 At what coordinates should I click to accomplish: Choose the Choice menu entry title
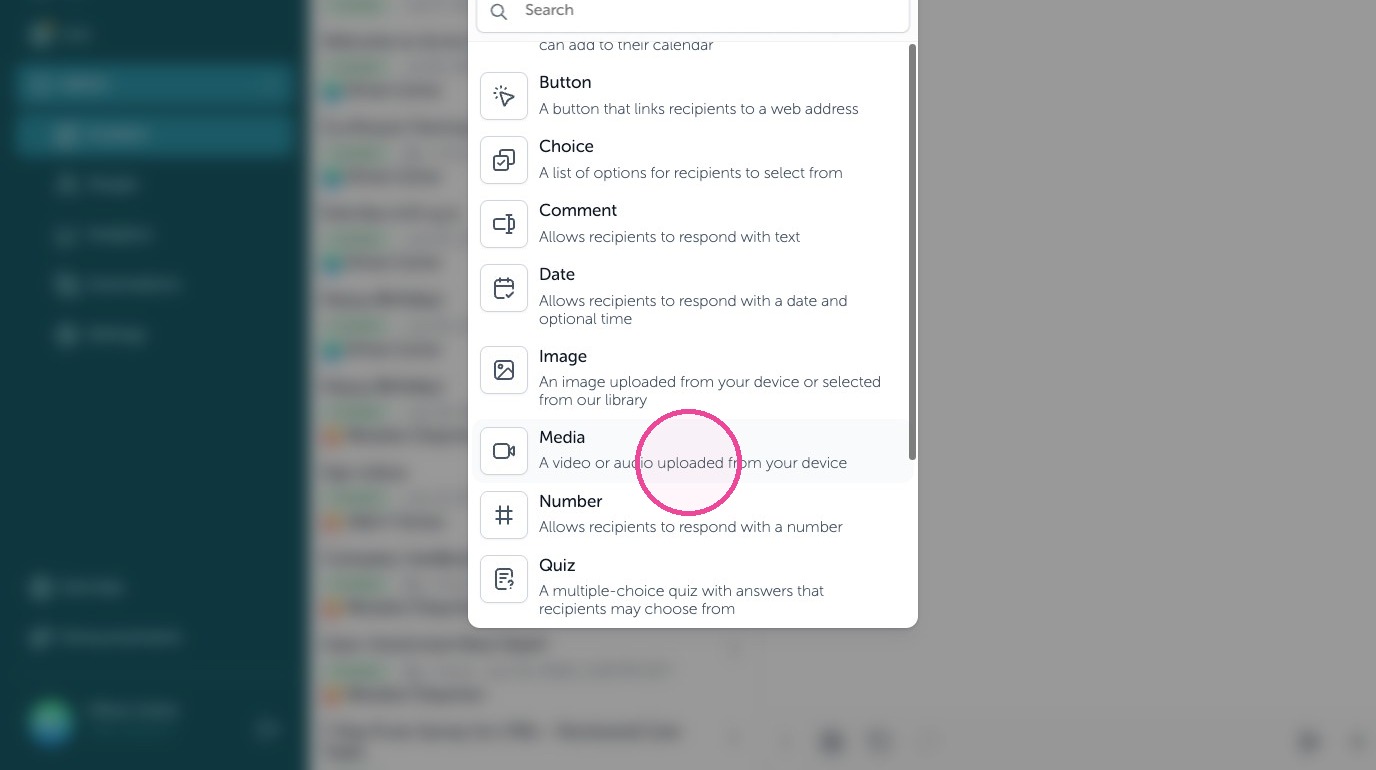click(x=566, y=147)
